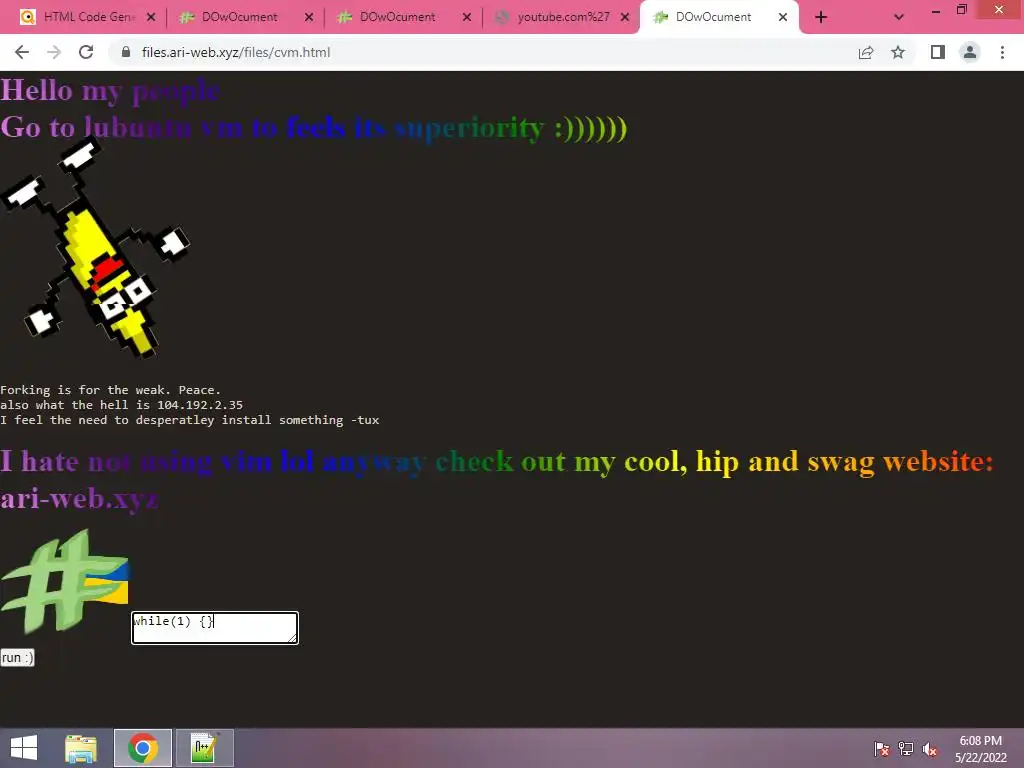This screenshot has width=1024, height=768.
Task: Click 'Forking is for the weak. Peace.' line
Action: [x=110, y=390]
